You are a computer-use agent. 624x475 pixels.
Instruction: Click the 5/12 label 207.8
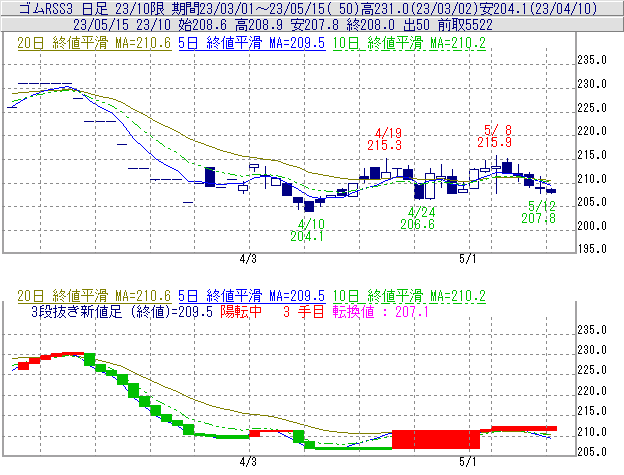(x=538, y=217)
